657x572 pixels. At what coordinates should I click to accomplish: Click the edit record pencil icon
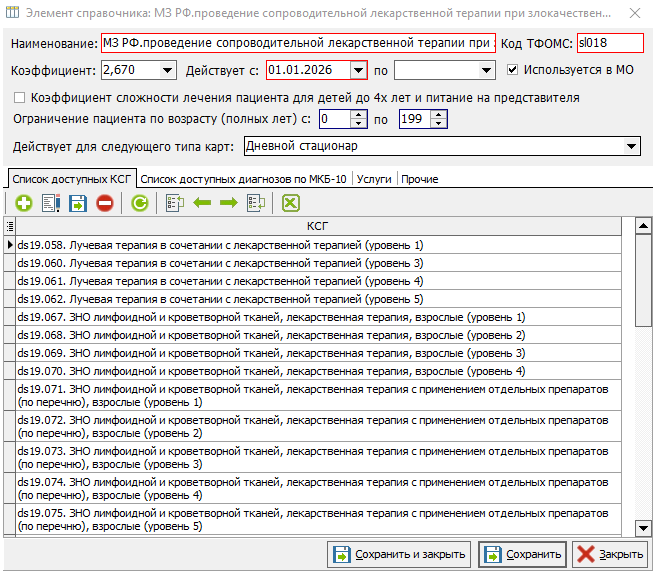[x=51, y=203]
